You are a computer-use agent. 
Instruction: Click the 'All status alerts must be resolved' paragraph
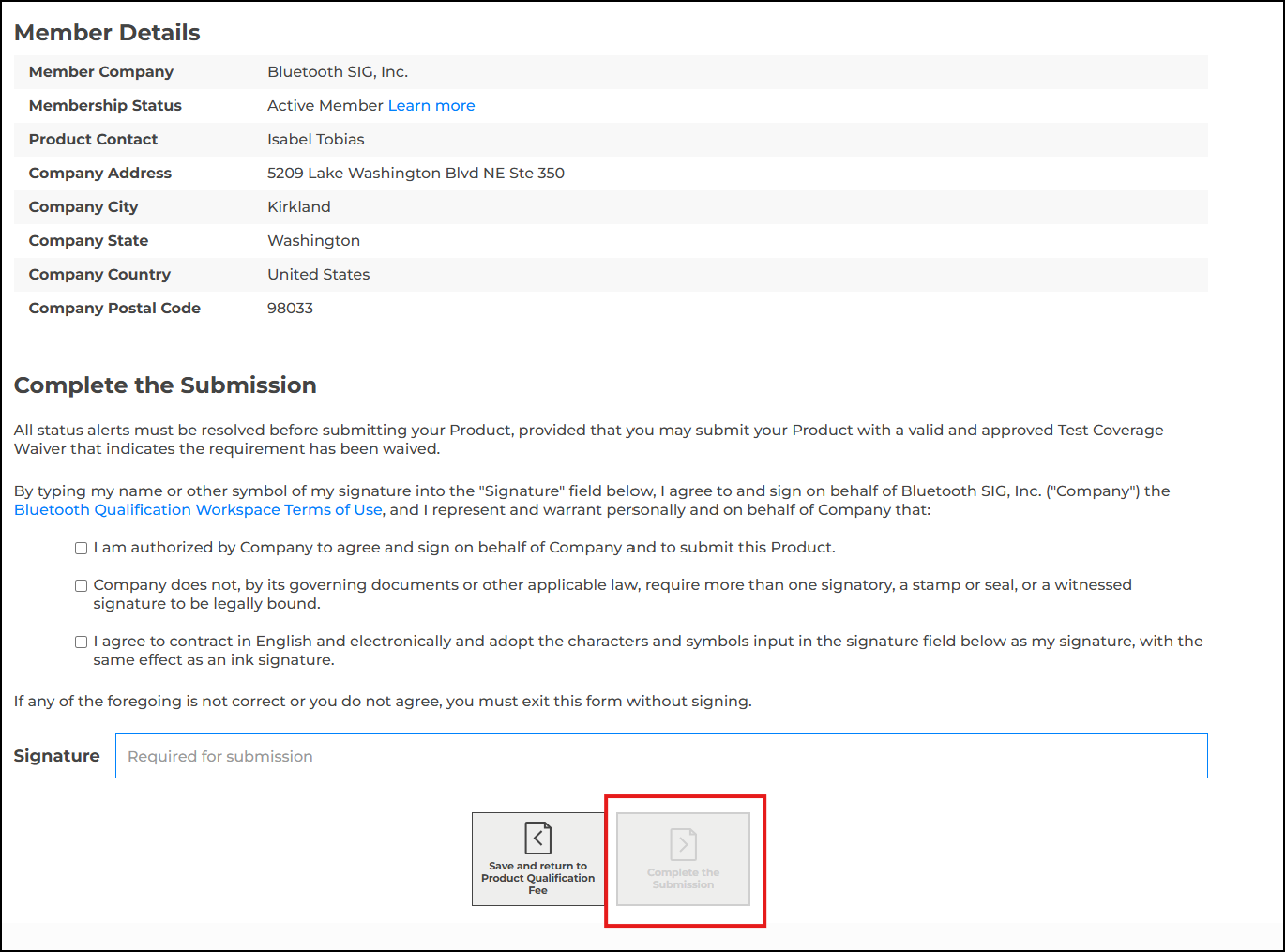pos(589,440)
